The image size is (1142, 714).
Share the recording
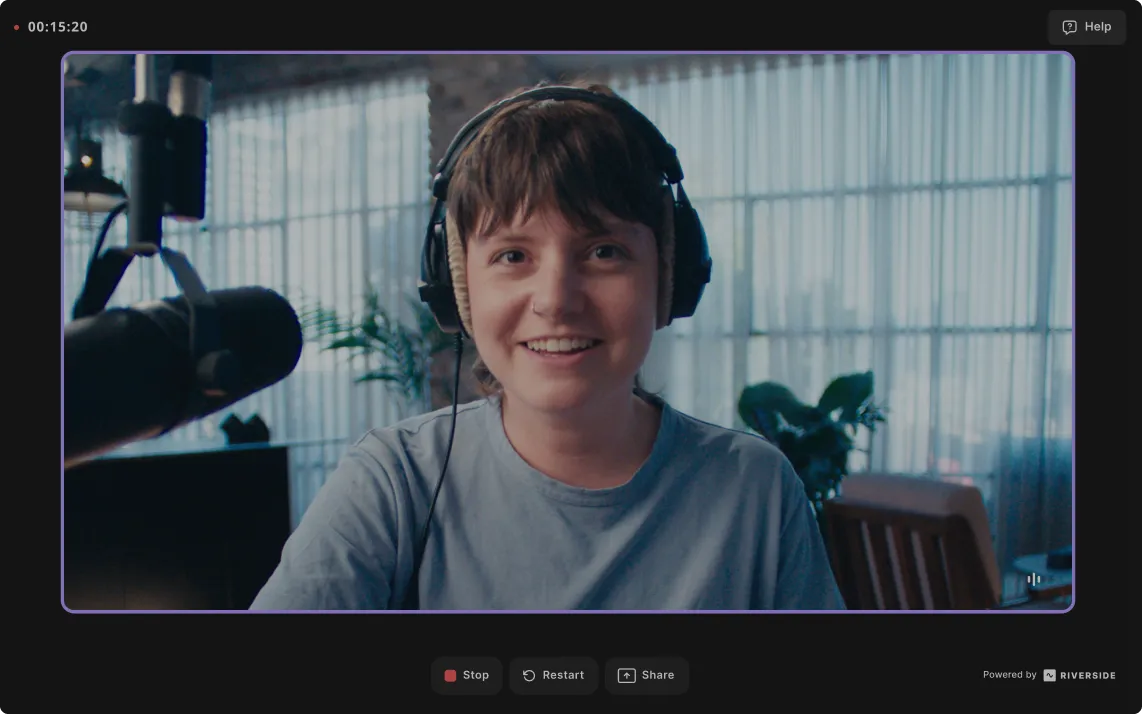coord(647,675)
